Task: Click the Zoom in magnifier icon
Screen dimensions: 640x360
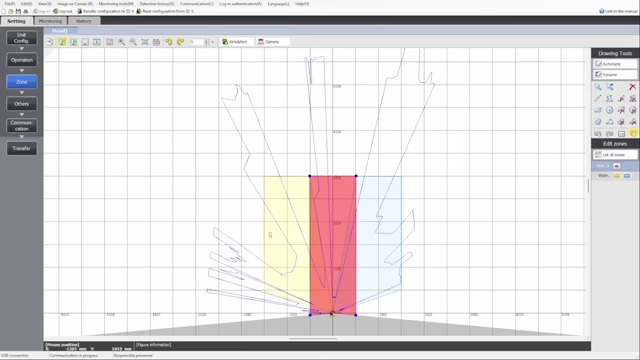Action: click(x=122, y=42)
